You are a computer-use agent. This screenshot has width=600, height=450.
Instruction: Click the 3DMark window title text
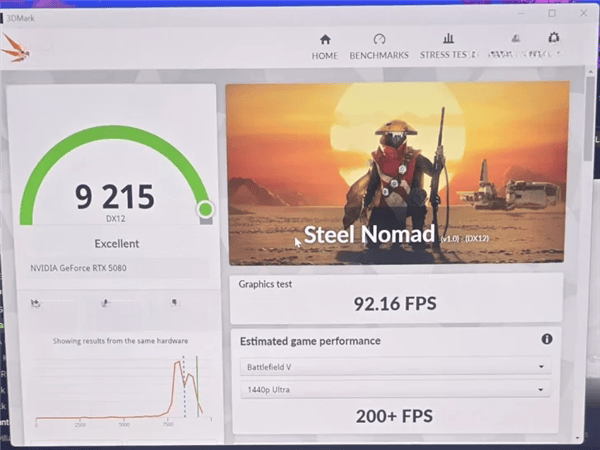20,18
